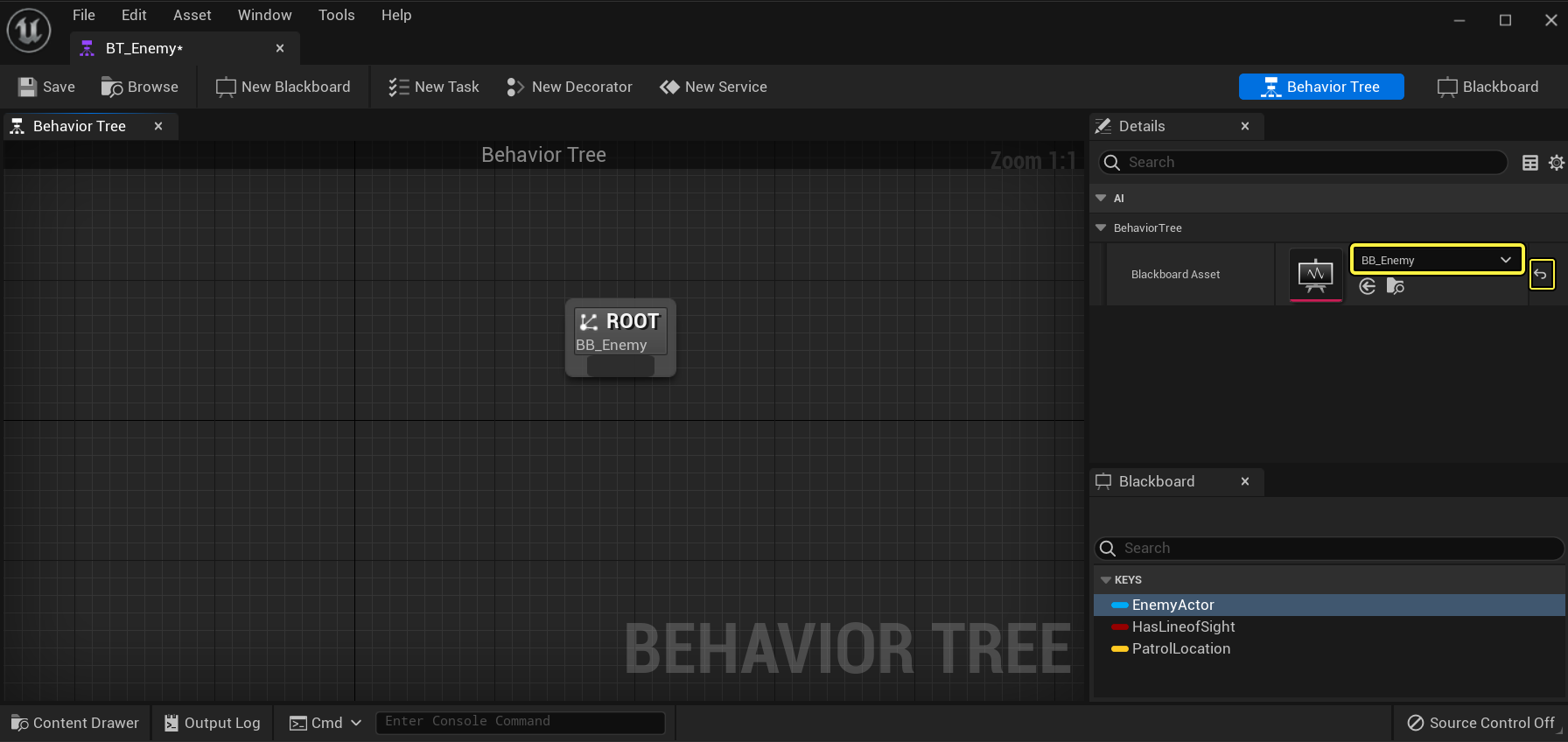This screenshot has width=1568, height=742.
Task: Browse to blackboard asset in Content Browser
Action: click(x=1396, y=286)
